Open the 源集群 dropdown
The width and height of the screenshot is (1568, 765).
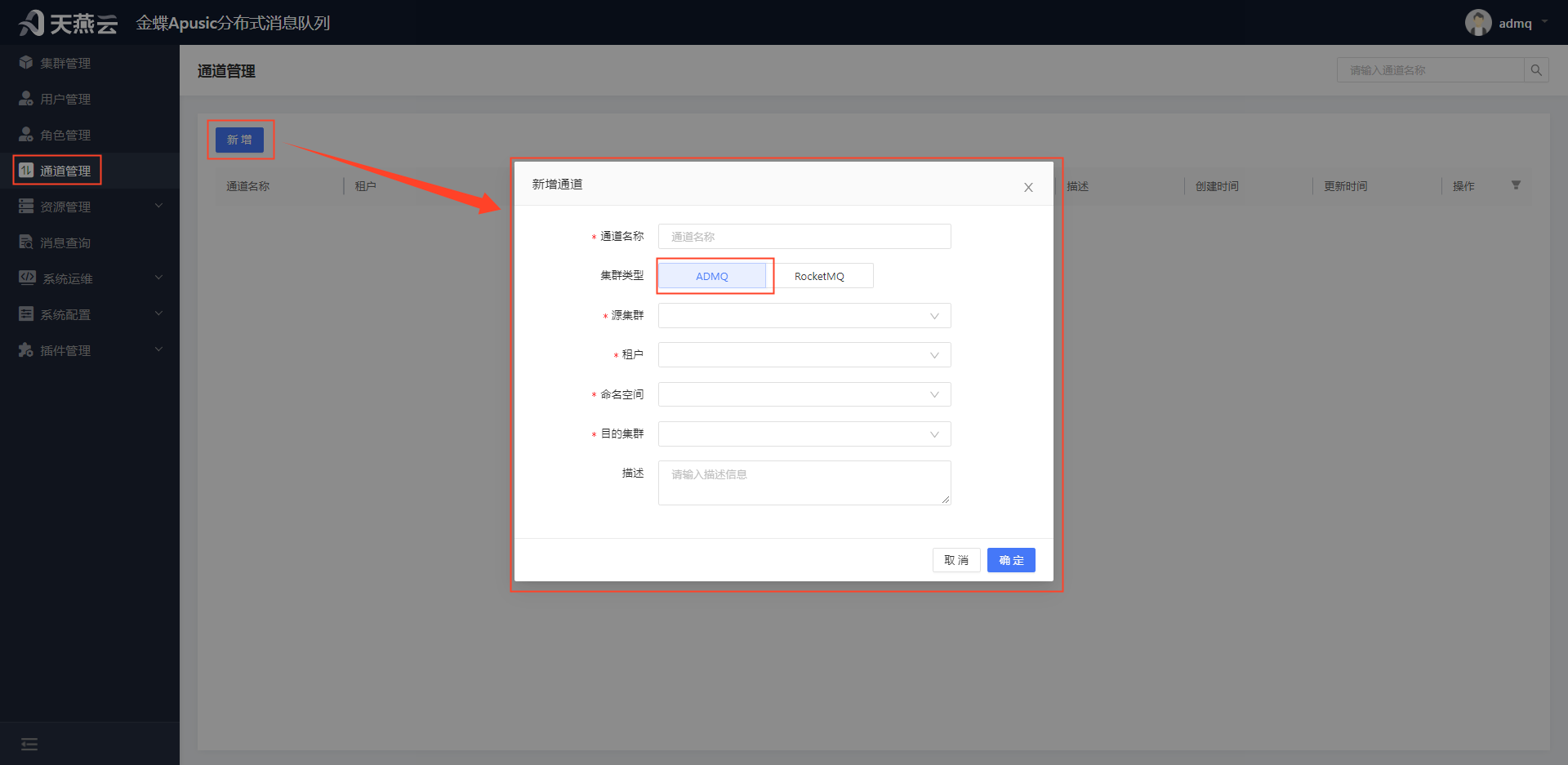[x=804, y=316]
